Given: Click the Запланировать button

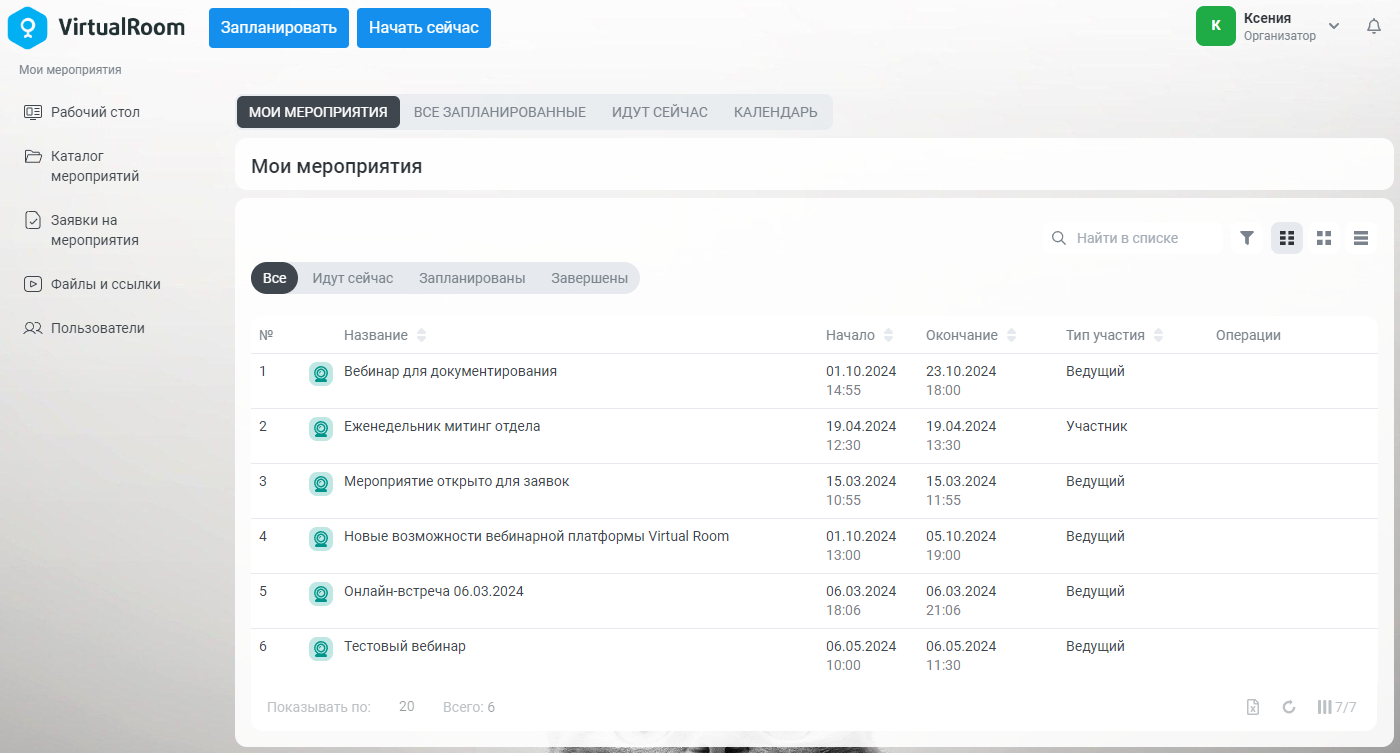Looking at the screenshot, I should coord(279,27).
